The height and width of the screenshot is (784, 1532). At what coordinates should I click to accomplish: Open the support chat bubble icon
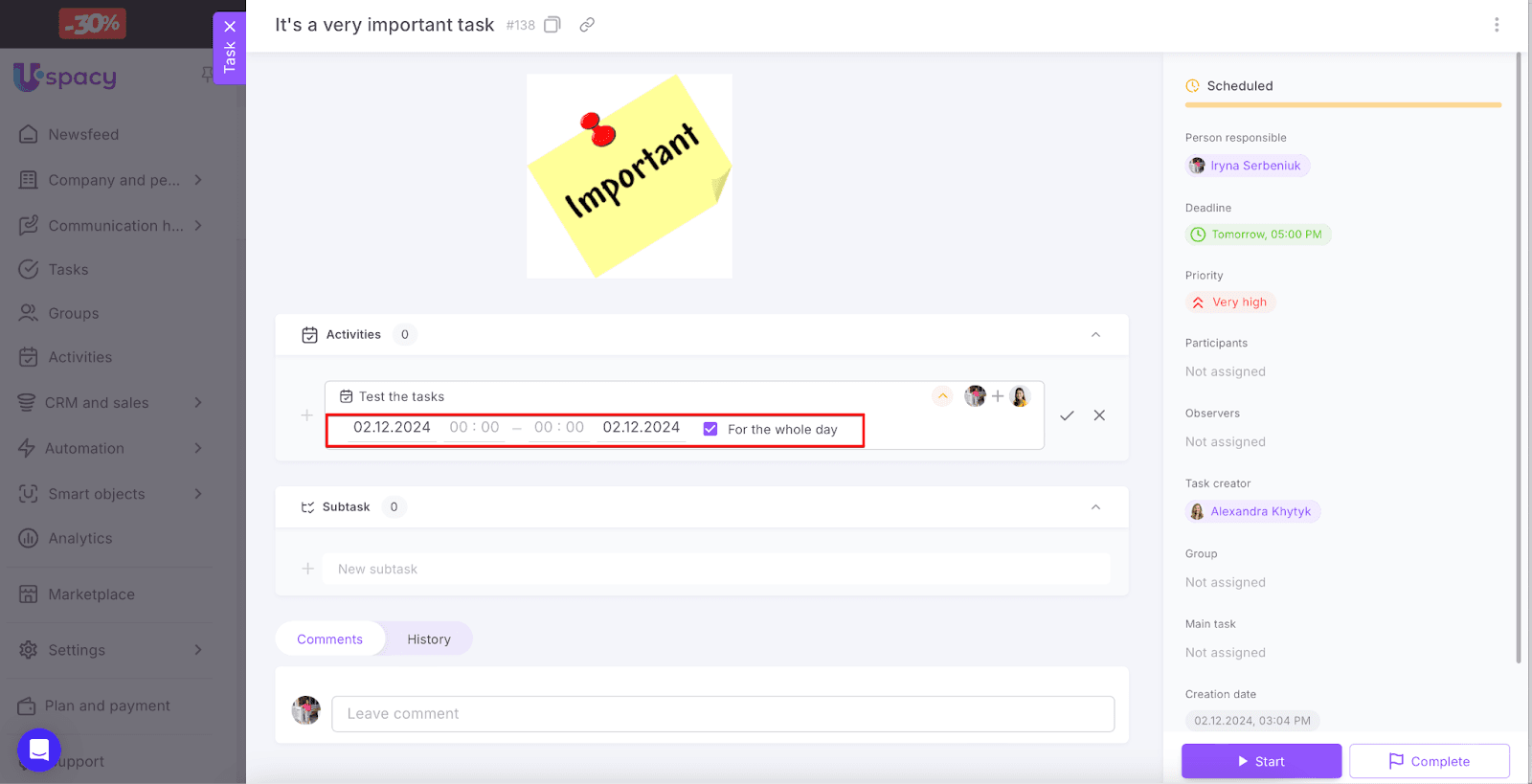pyautogui.click(x=39, y=750)
